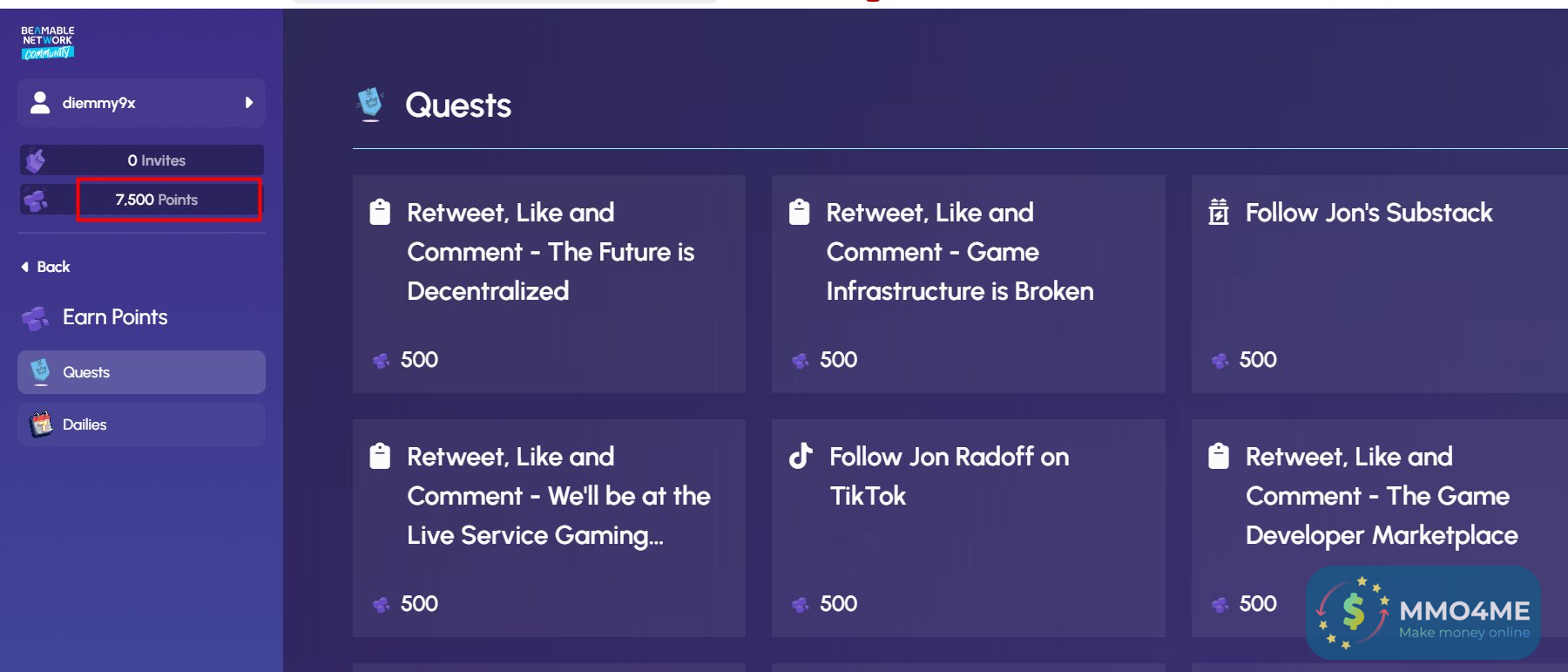1568x672 pixels.
Task: Click the Follow Jon's Substack quest icon
Action: coord(1219,212)
